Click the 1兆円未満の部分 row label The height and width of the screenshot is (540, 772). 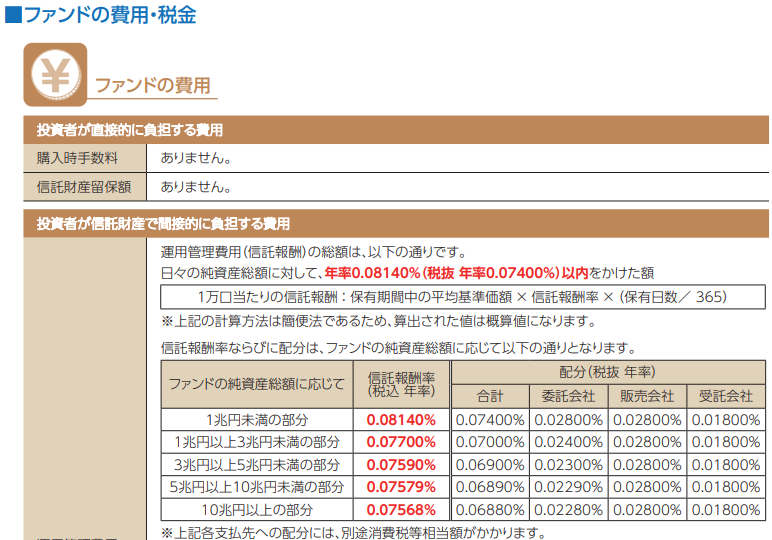257,420
